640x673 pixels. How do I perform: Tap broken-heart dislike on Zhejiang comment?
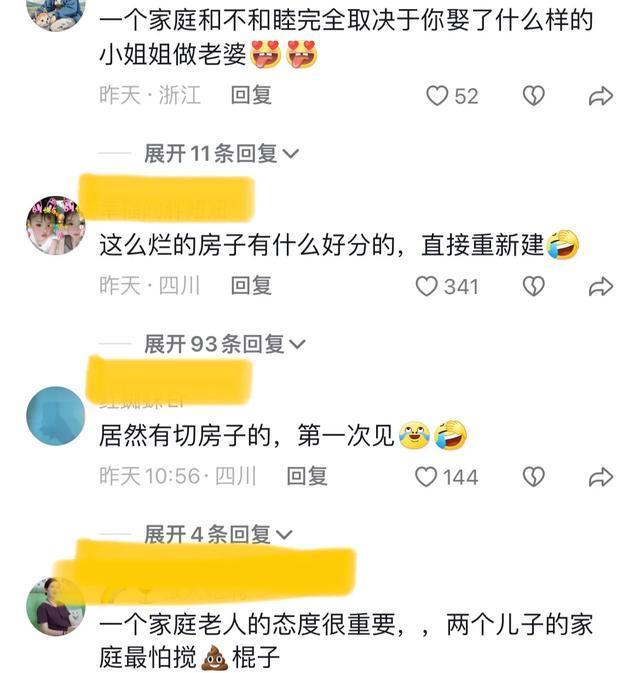click(534, 96)
